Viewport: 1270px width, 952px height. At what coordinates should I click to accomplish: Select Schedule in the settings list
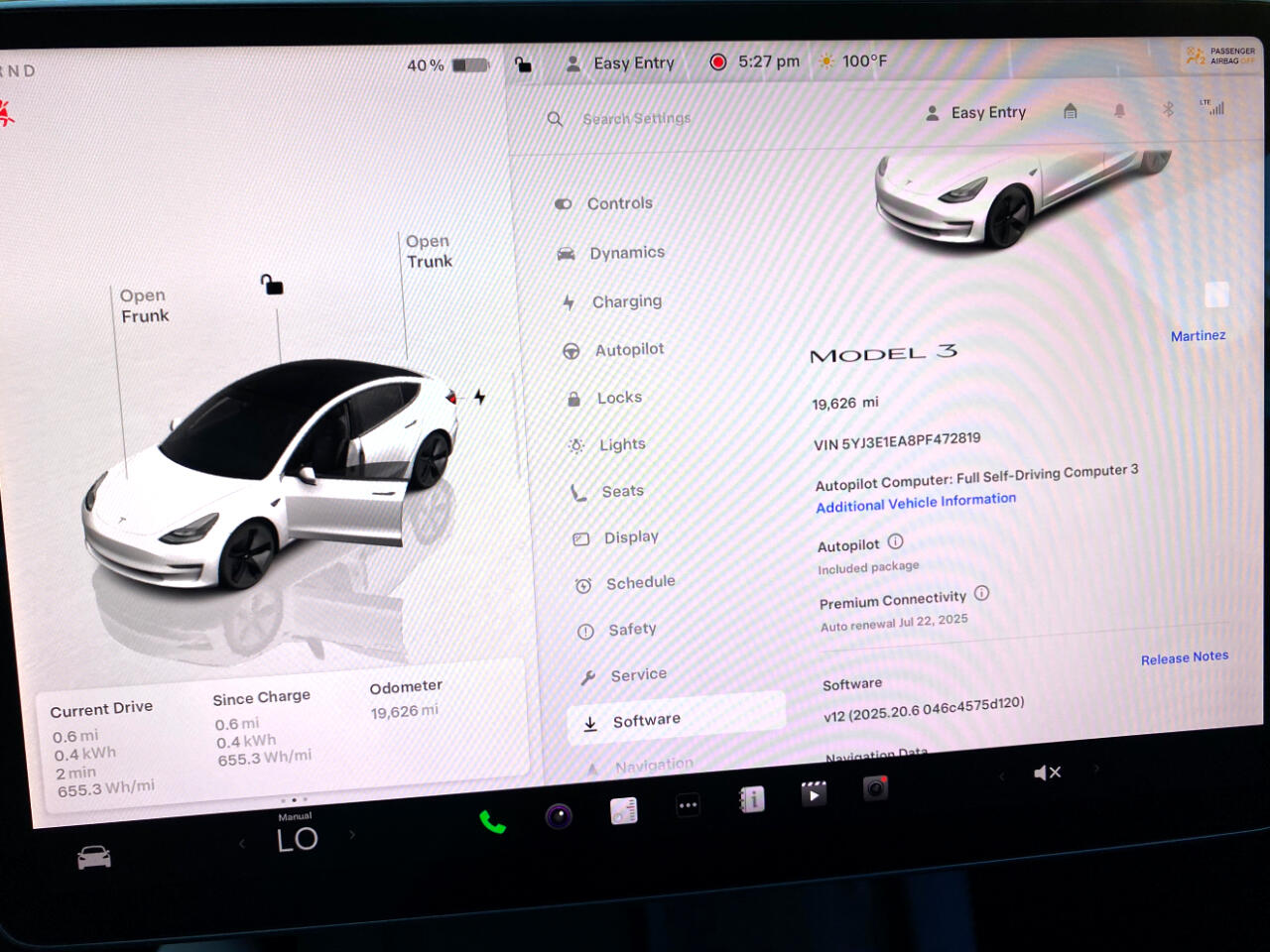pyautogui.click(x=625, y=583)
